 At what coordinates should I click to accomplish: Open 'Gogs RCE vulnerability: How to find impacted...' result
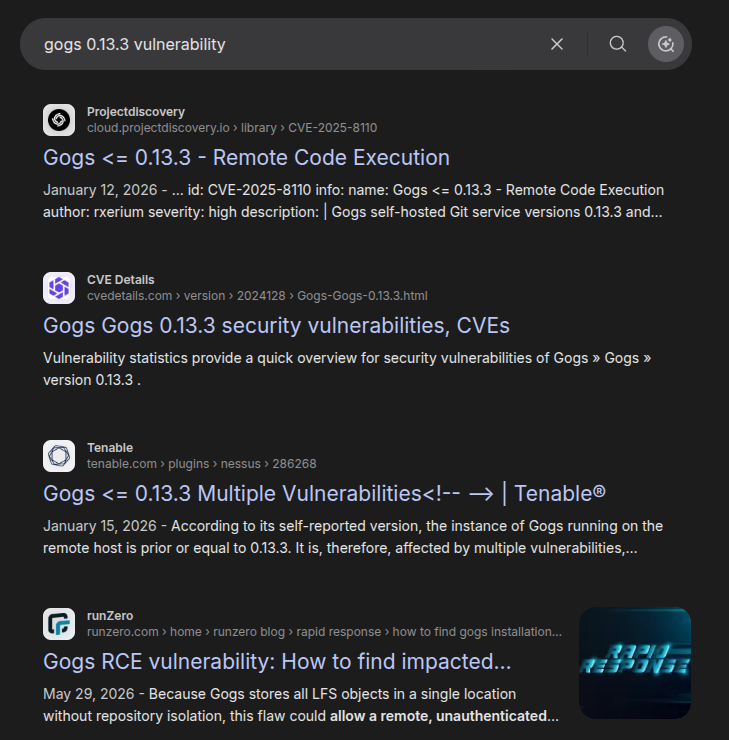click(277, 662)
